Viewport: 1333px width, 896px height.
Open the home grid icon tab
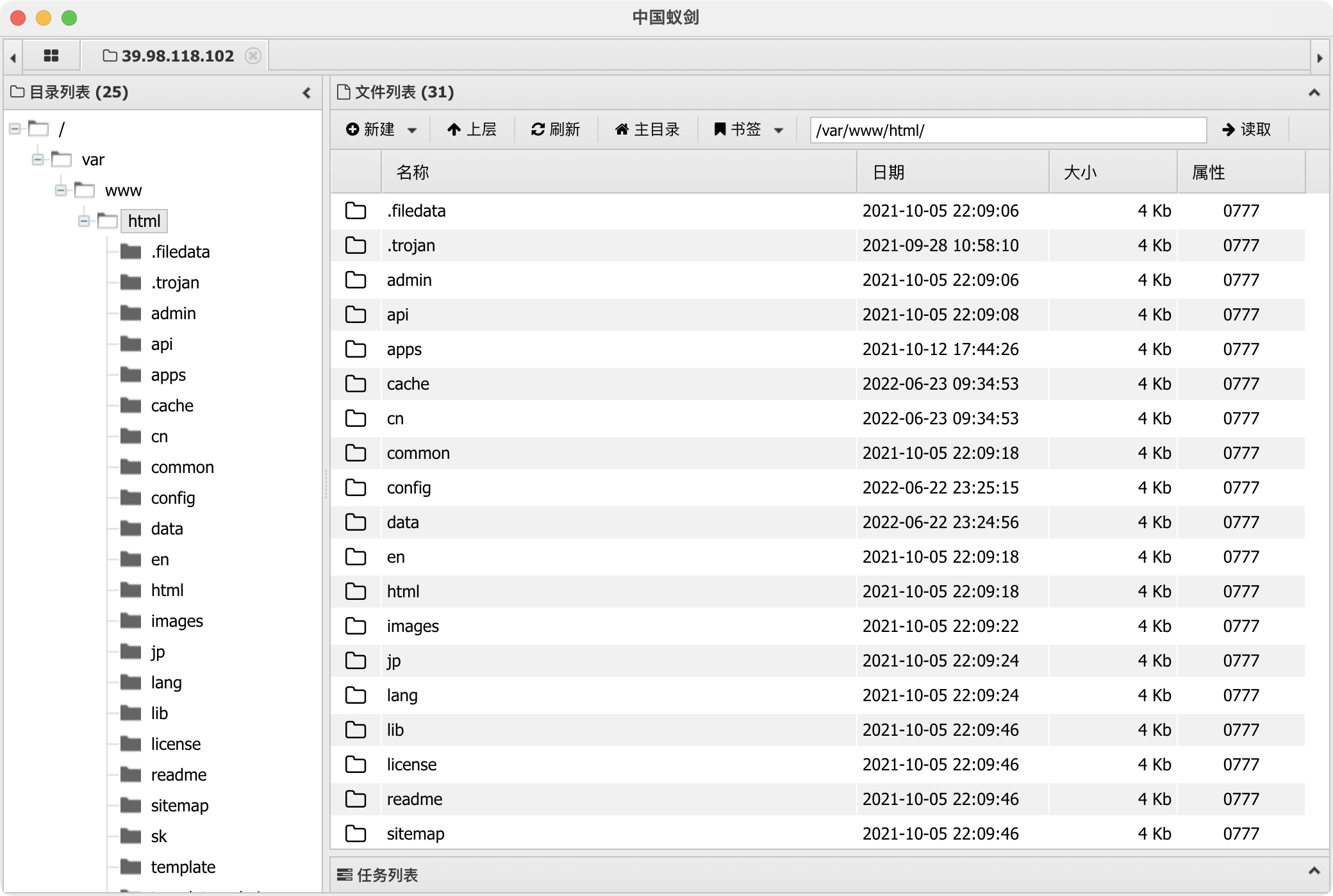click(51, 56)
